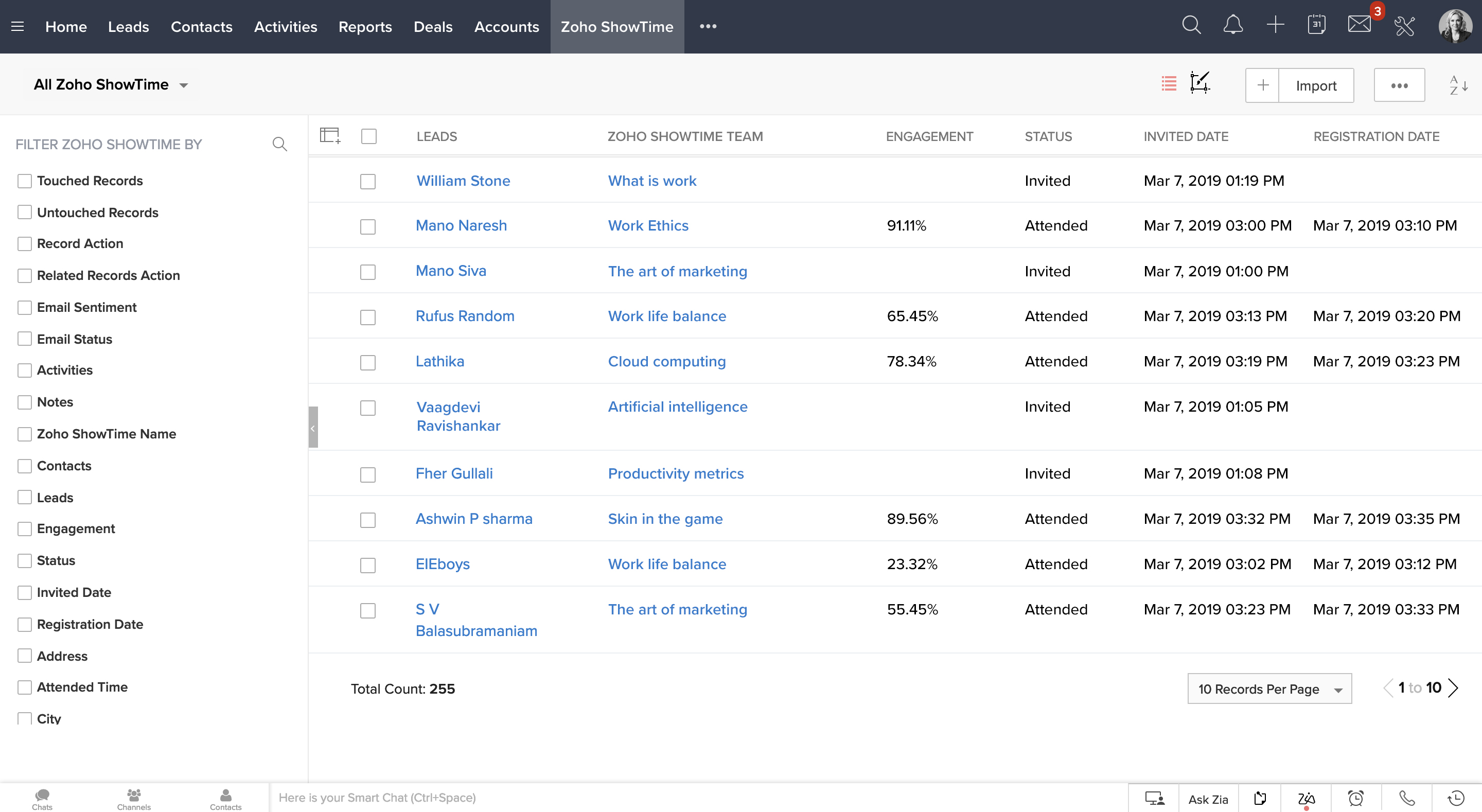This screenshot has height=812, width=1482.
Task: Enable the Touched Records filter checkbox
Action: coord(25,181)
